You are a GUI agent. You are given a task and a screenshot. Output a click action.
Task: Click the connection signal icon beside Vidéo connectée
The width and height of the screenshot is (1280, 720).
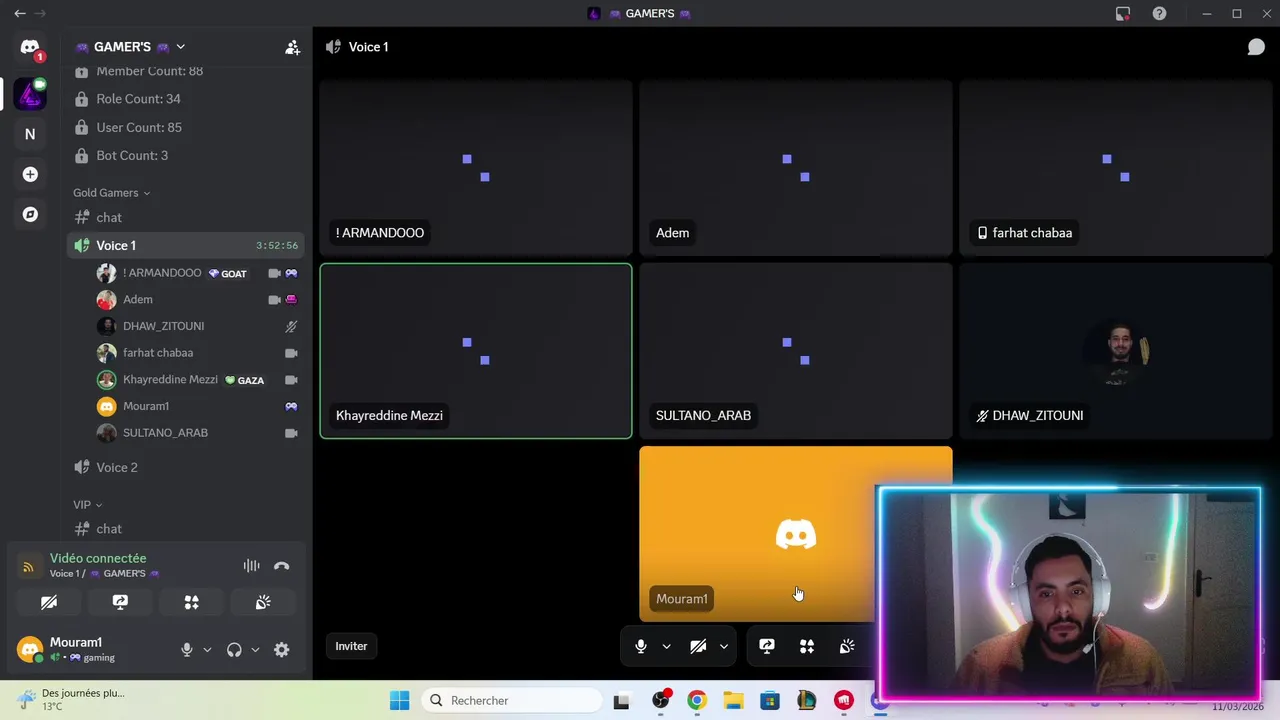point(28,567)
